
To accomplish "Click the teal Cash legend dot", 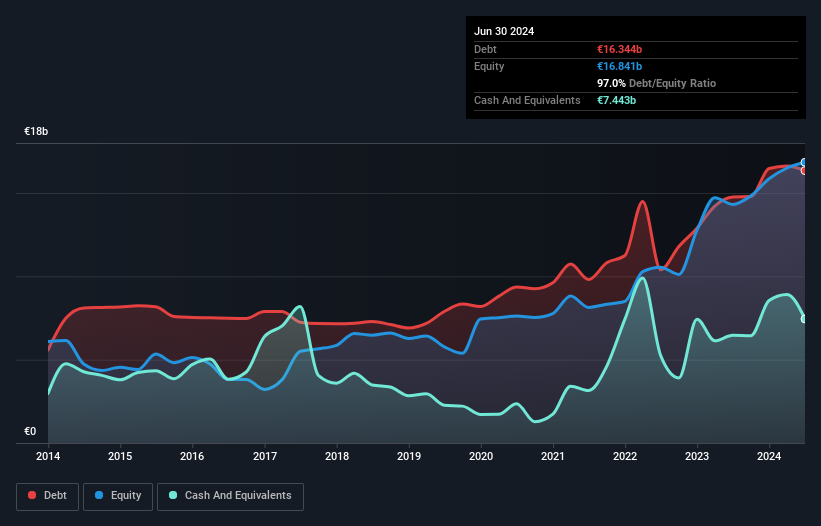I will tap(173, 495).
